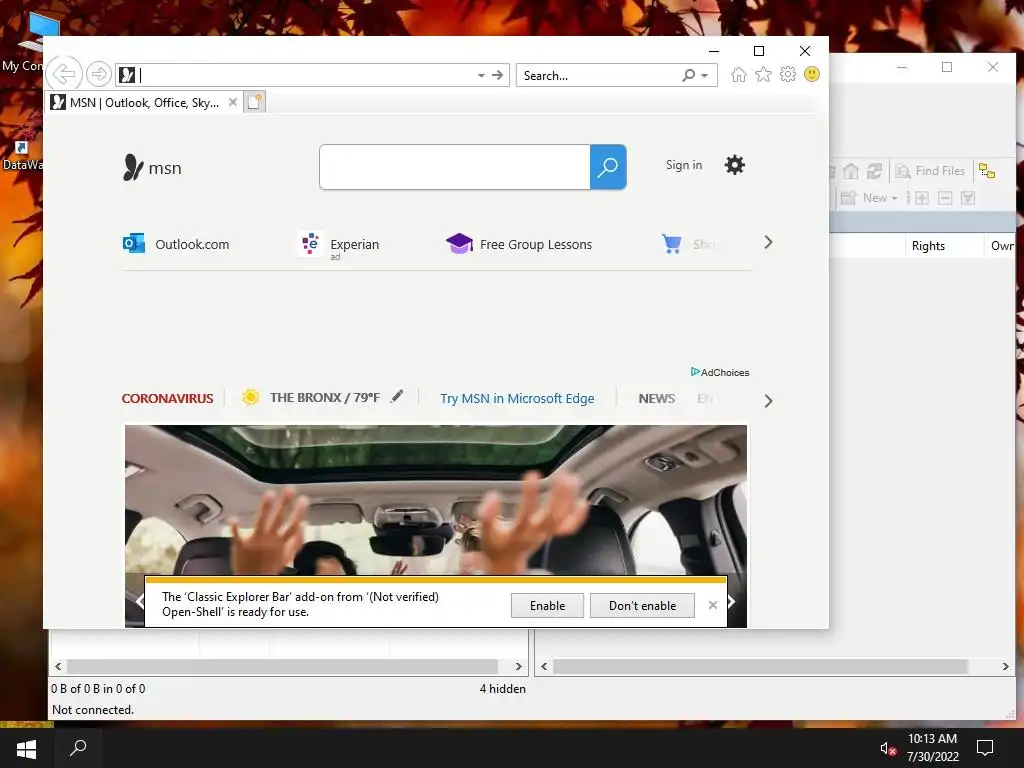Click Try MSN in Microsoft Edge
This screenshot has height=768, width=1024.
(517, 398)
